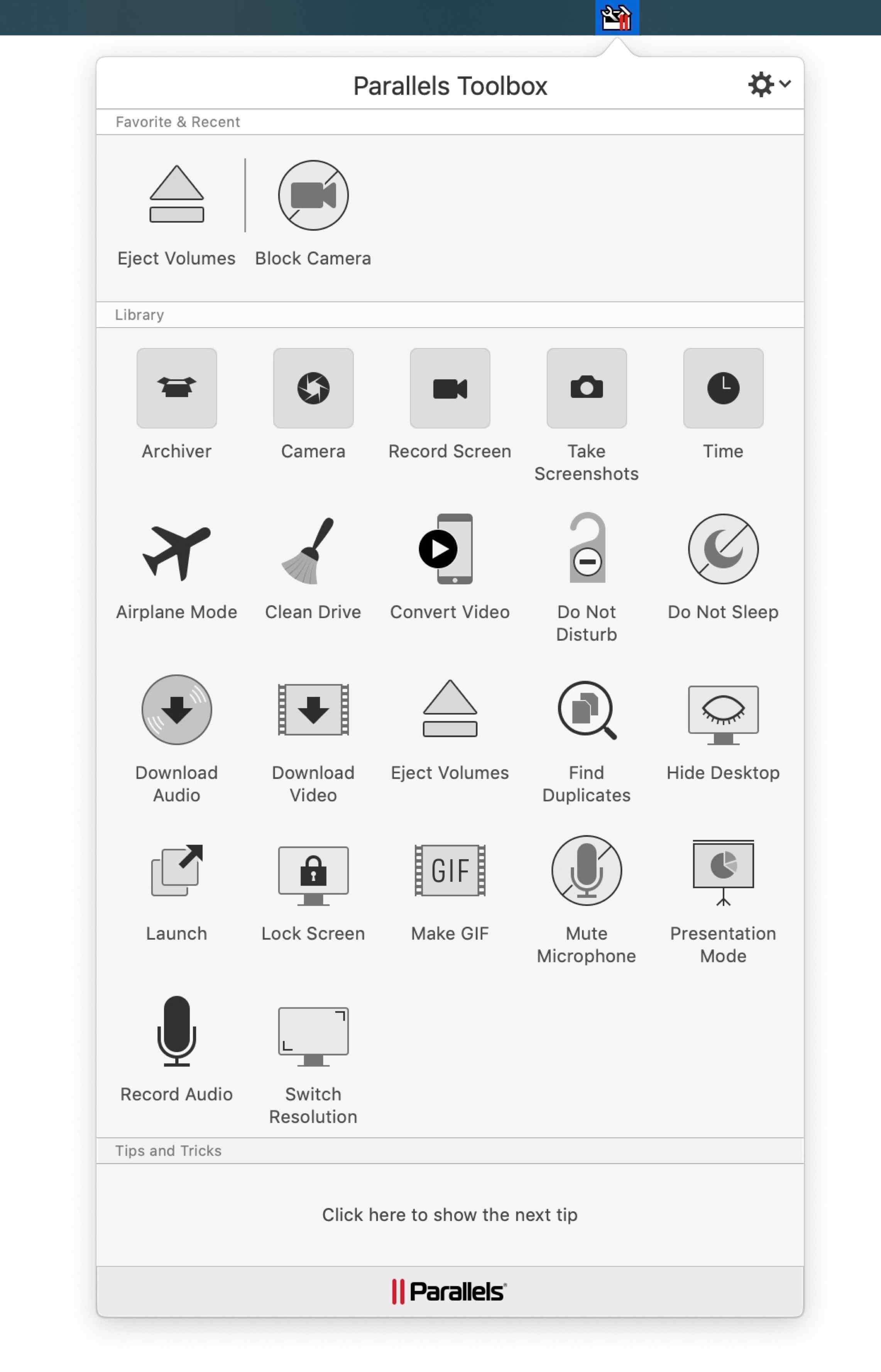Open the Time tool
This screenshot has width=881, height=1372.
coord(723,388)
